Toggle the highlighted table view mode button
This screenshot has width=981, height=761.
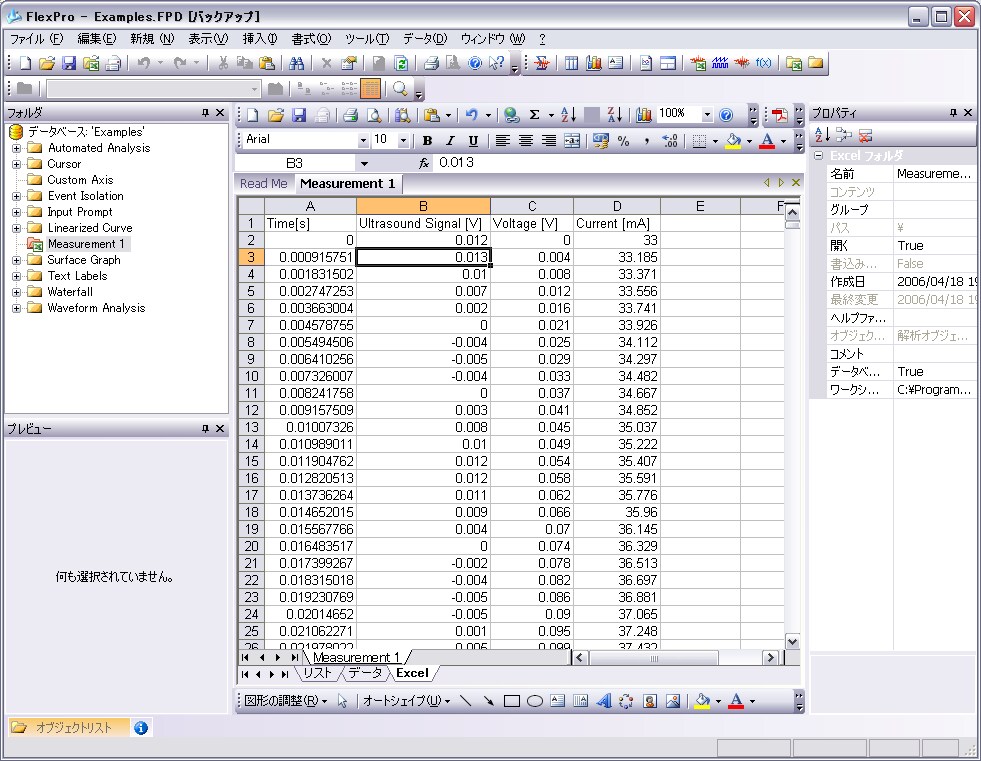370,89
